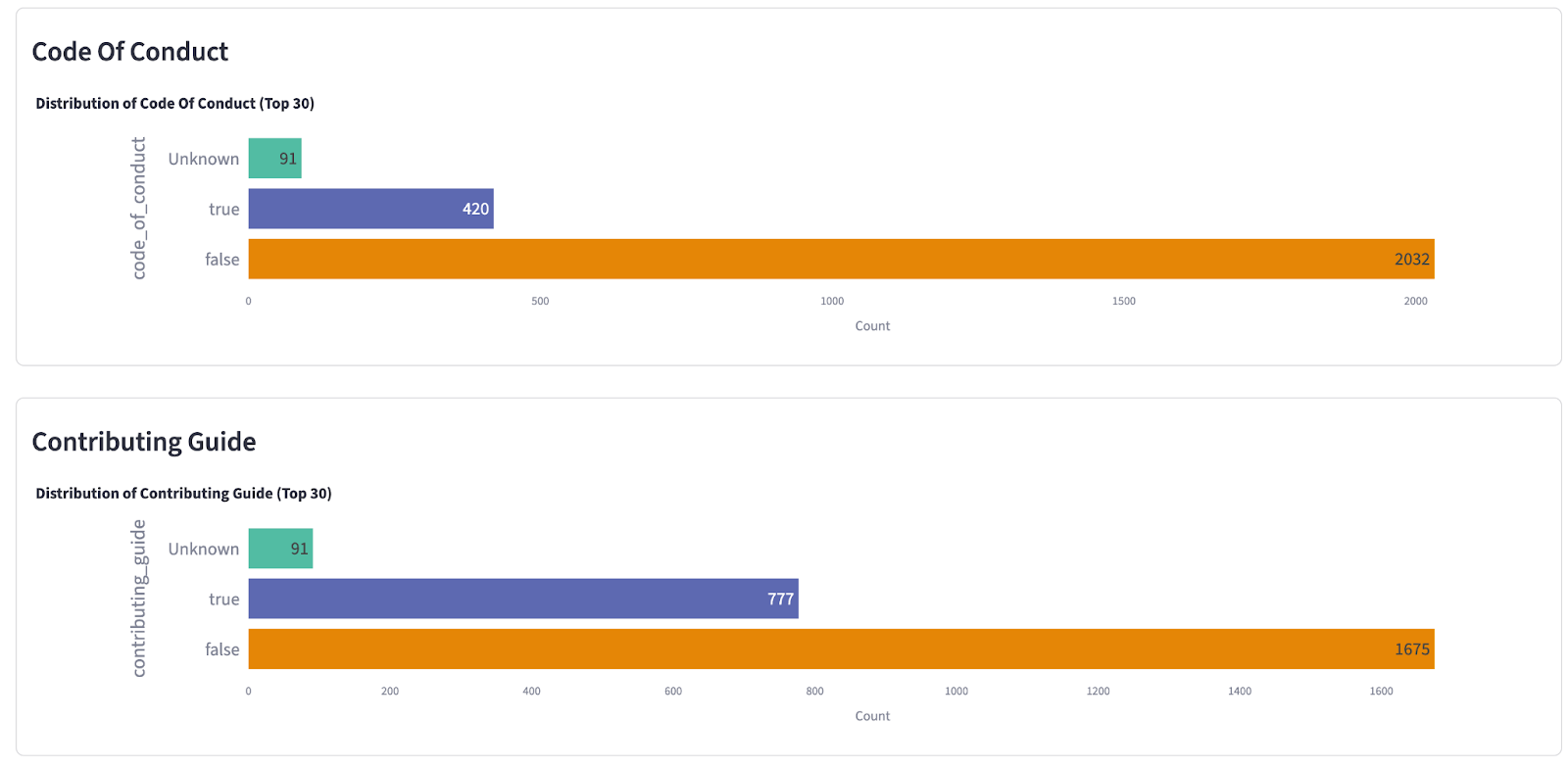Click the 1500 tick on the x-axis

tap(1124, 301)
